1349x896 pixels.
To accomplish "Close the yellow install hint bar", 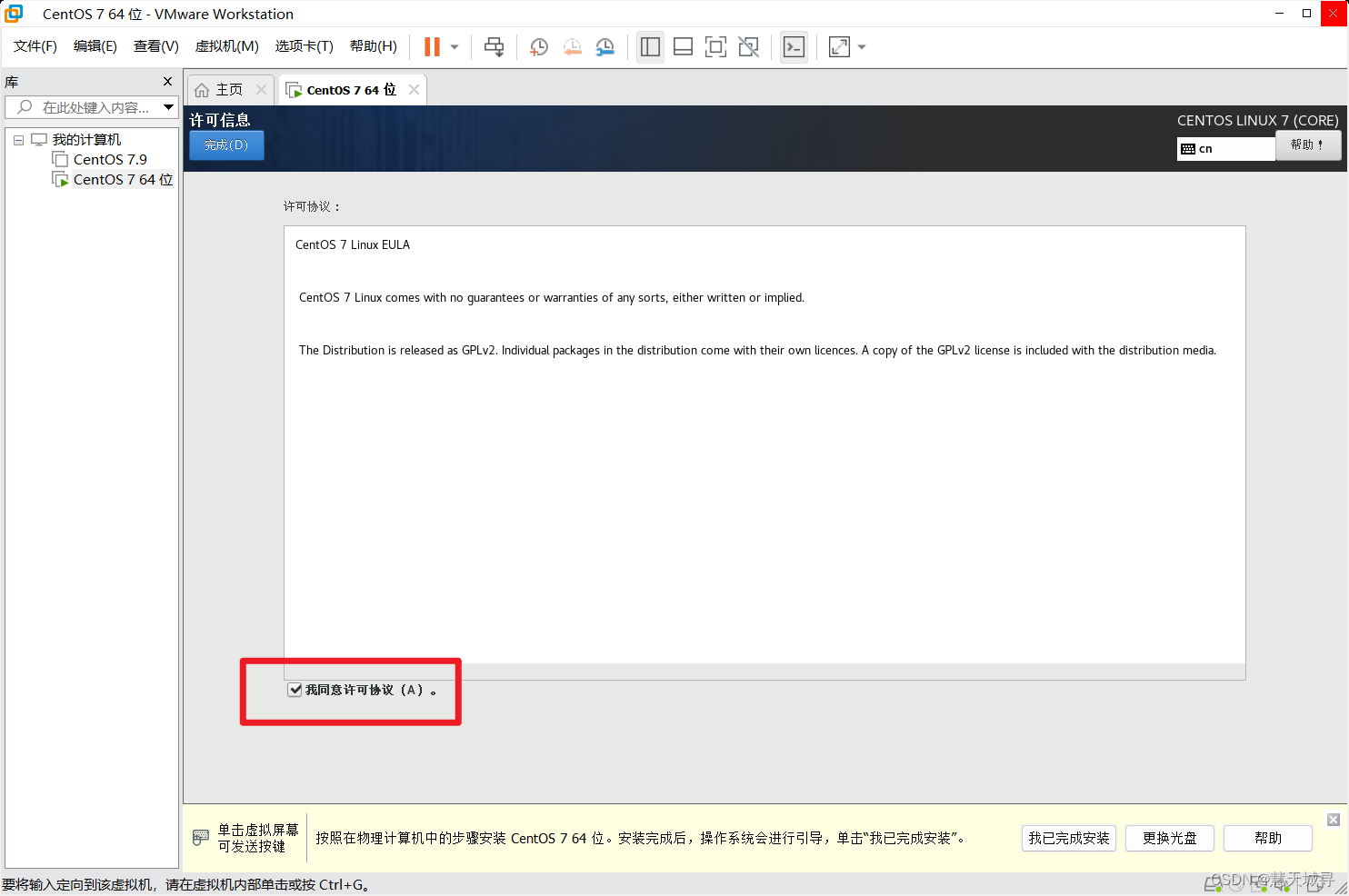I will 1334,820.
